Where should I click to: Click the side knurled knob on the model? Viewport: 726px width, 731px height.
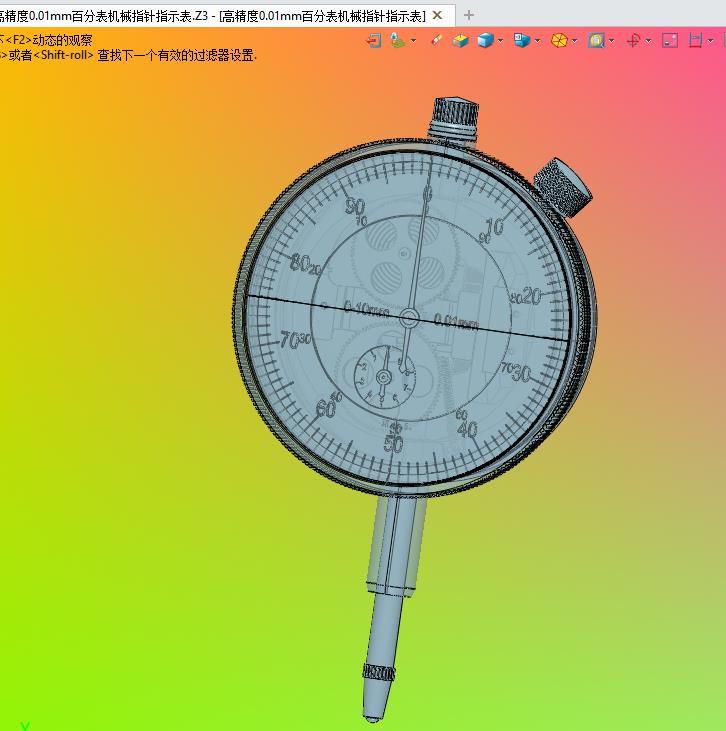tap(562, 187)
